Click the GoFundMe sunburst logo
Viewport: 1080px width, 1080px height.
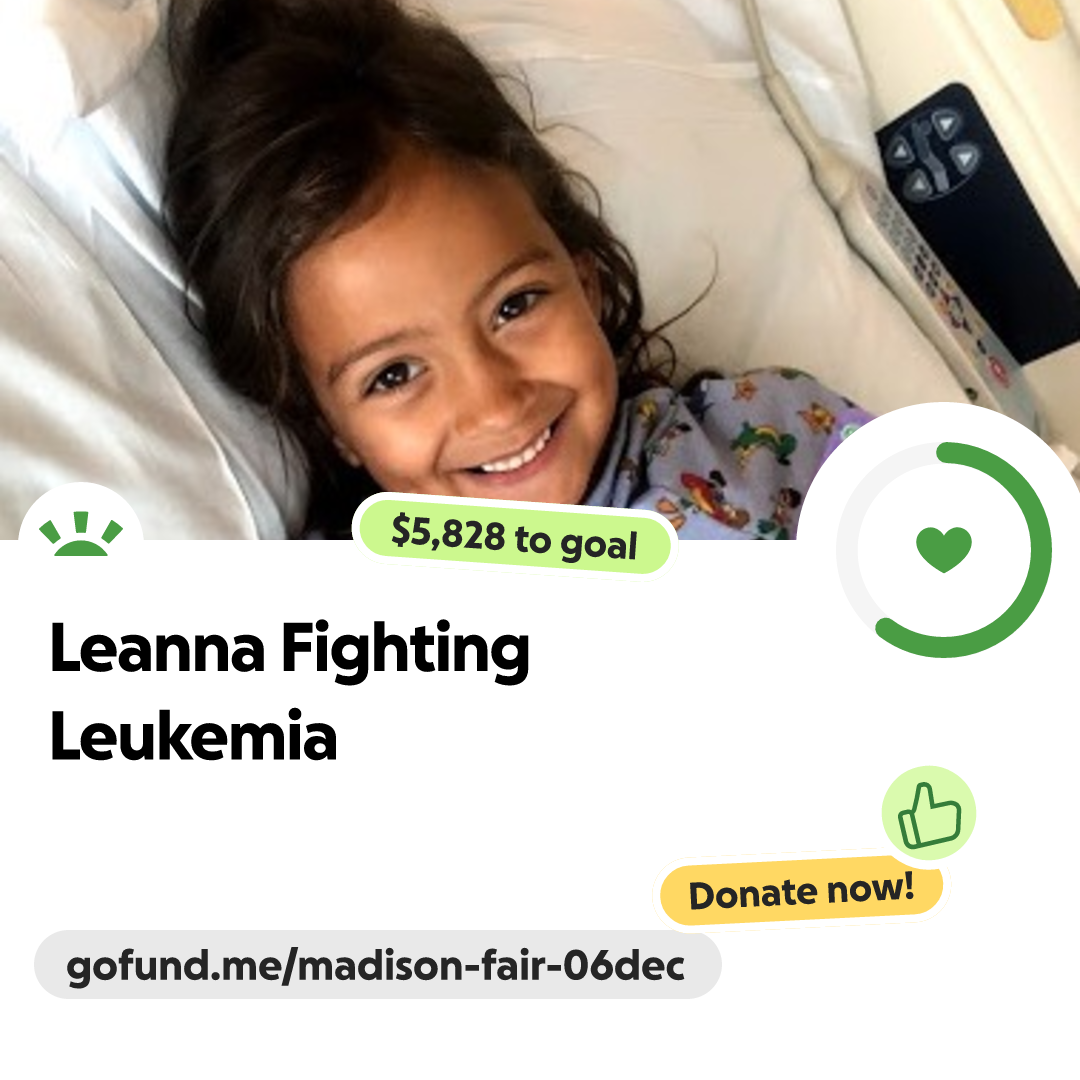coord(81,534)
